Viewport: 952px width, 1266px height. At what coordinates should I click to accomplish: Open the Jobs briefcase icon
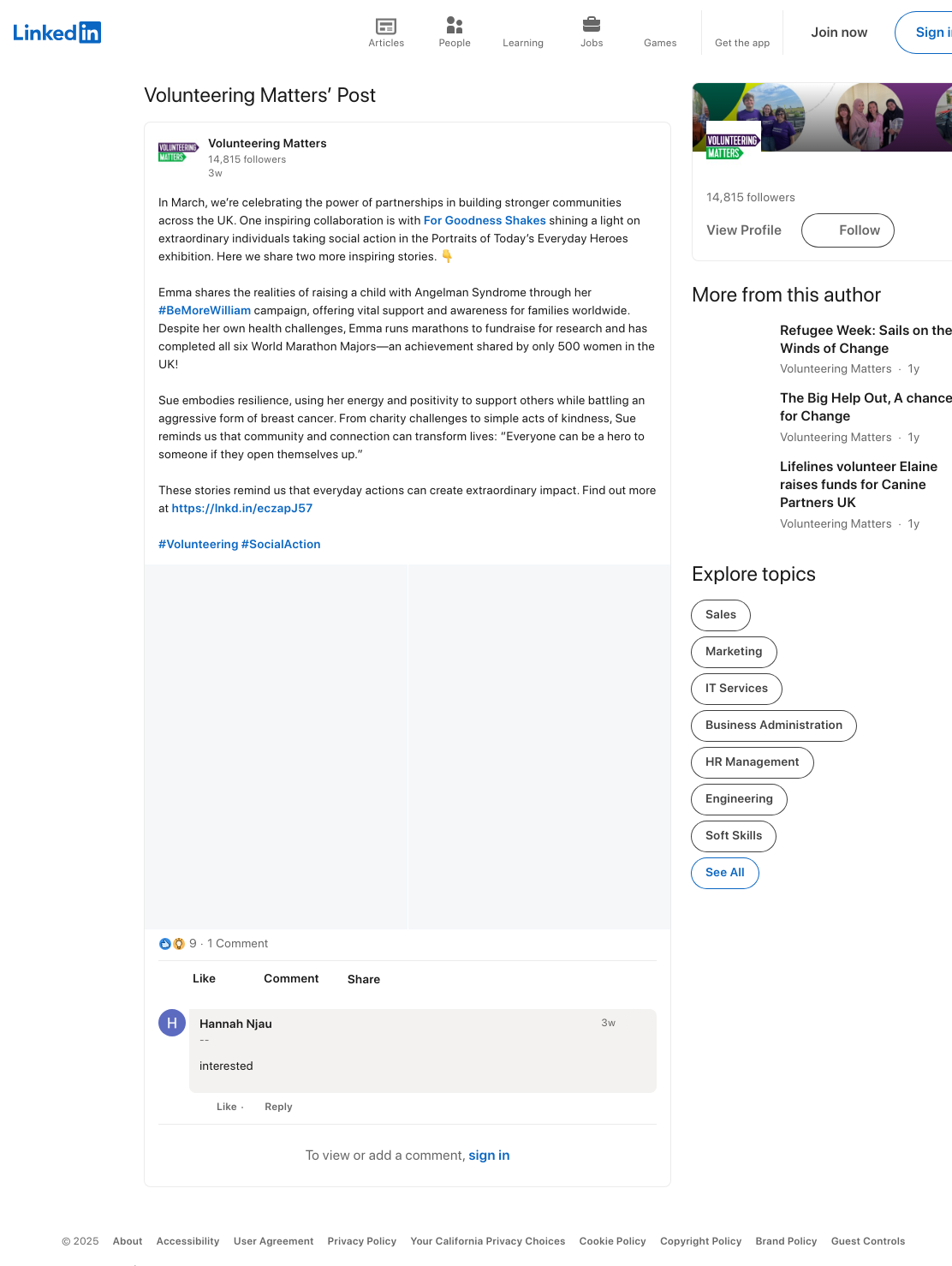(592, 25)
